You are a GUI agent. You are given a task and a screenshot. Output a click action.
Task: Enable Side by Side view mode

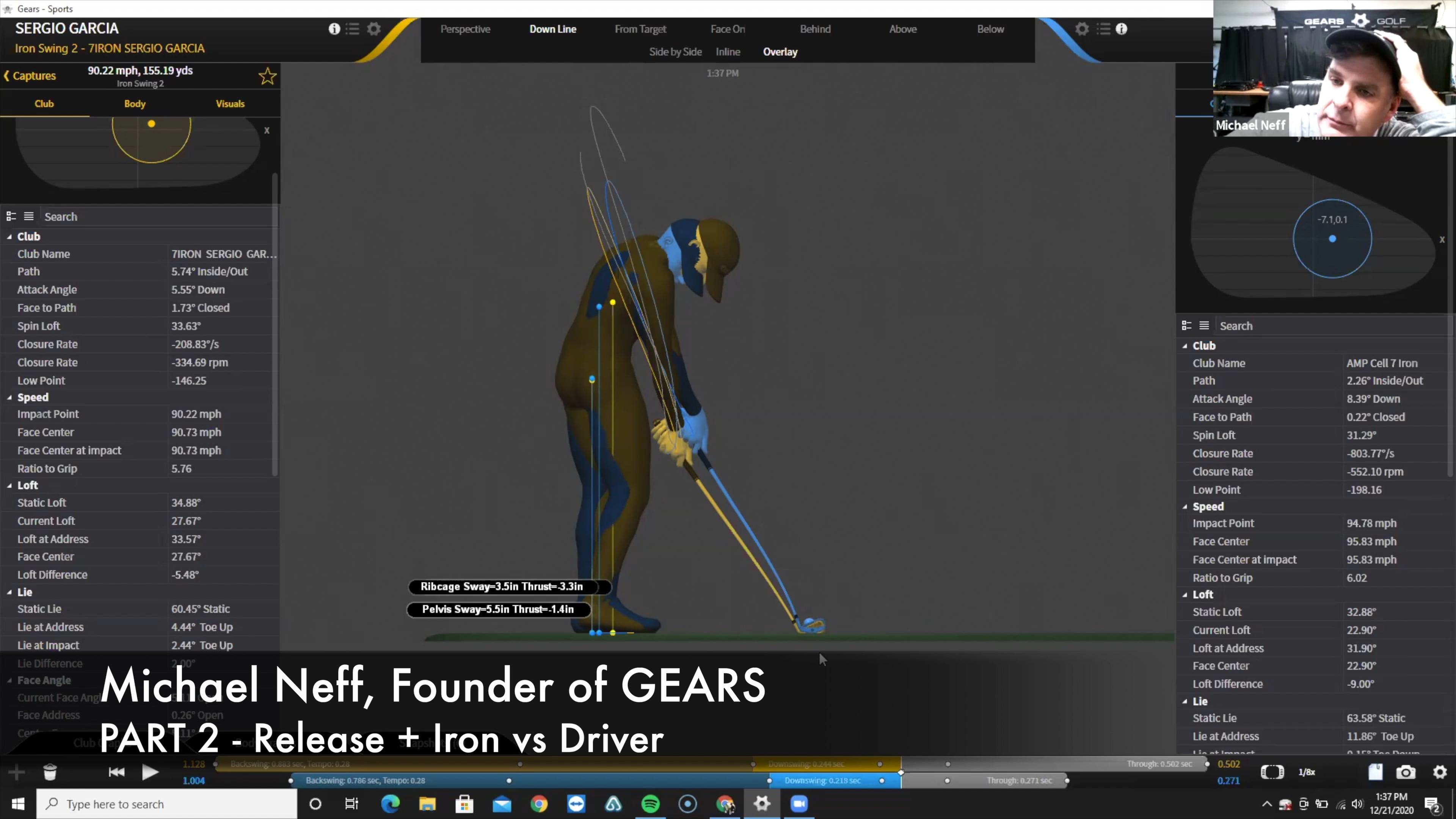point(675,52)
